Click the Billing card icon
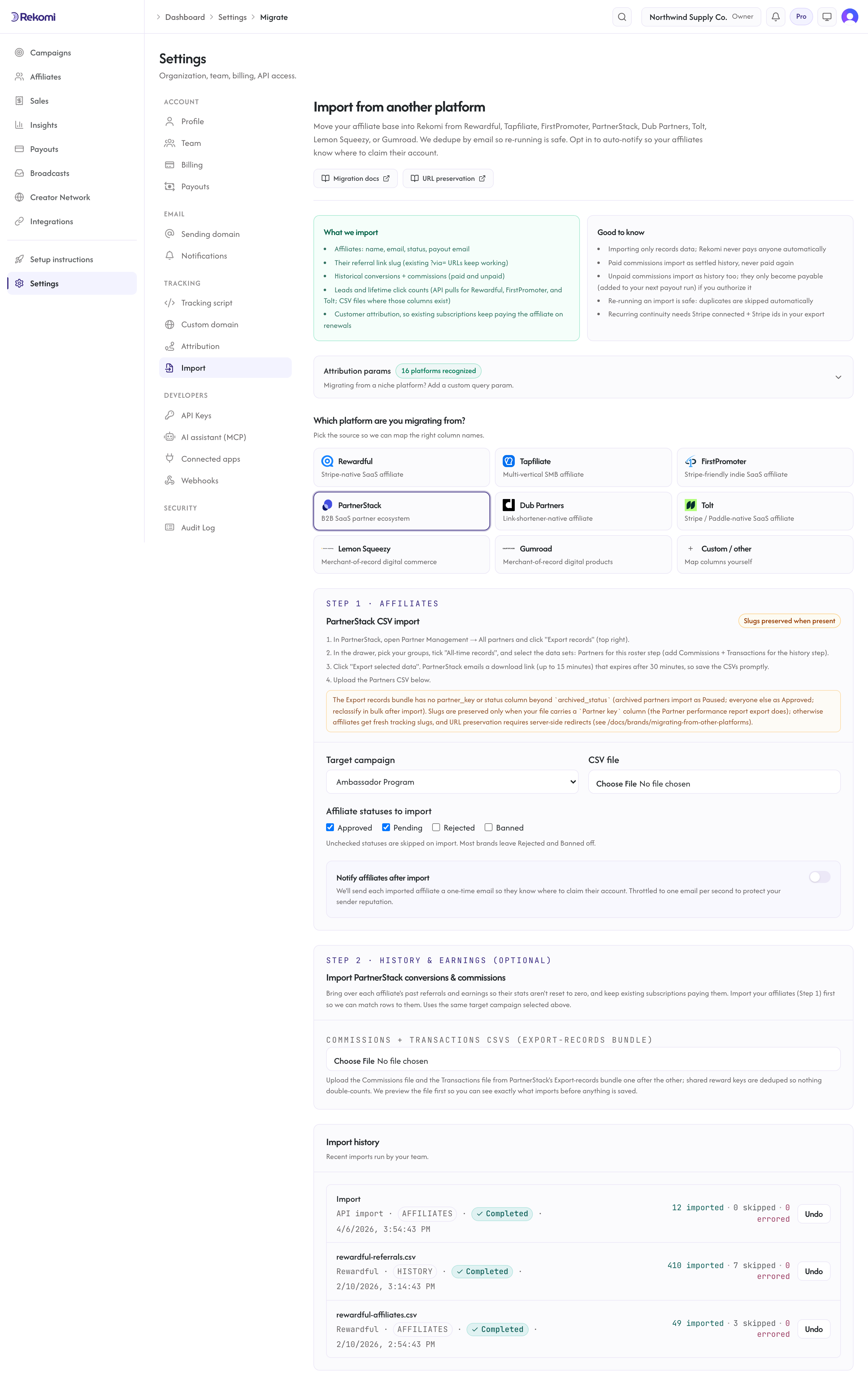Screen dimensions: 868x1385 [169, 165]
